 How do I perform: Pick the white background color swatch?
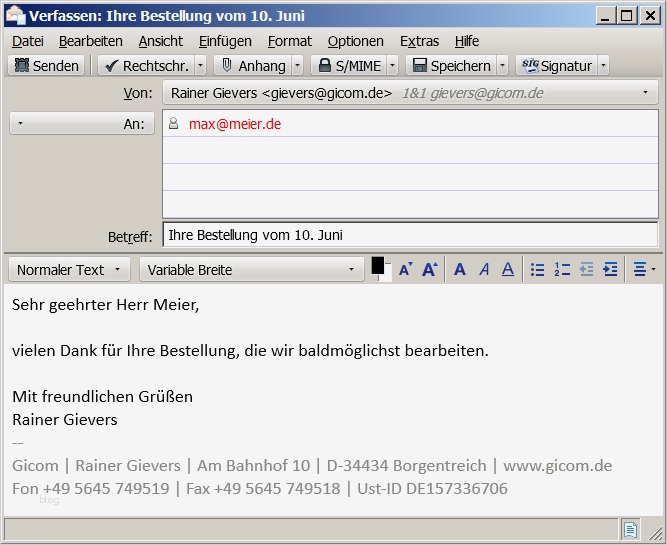(x=388, y=275)
